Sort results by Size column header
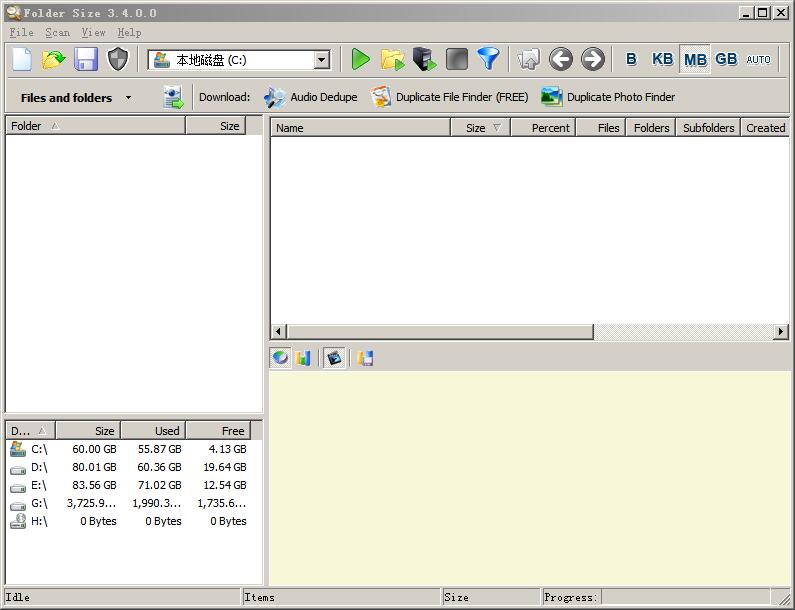Screen dimensions: 795x610 point(480,128)
